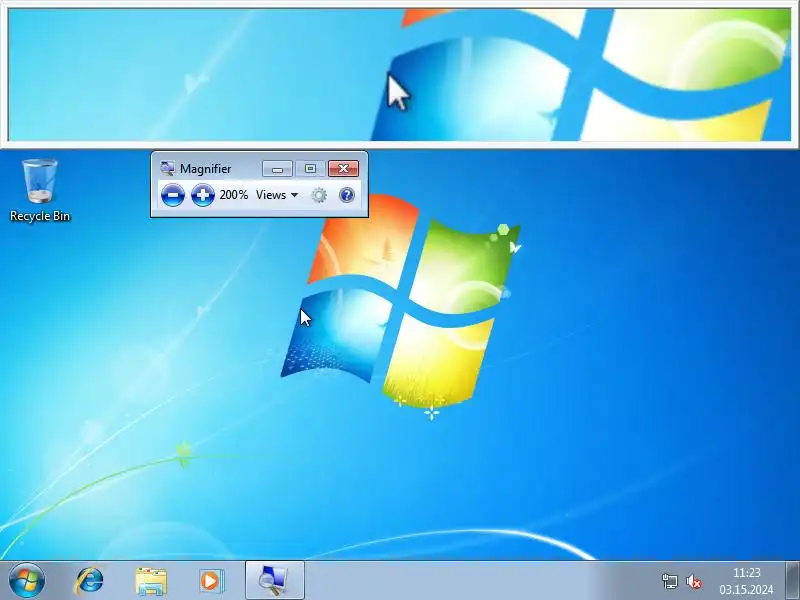Click the Magnifier title bar app icon
The width and height of the screenshot is (800, 600).
tap(167, 168)
